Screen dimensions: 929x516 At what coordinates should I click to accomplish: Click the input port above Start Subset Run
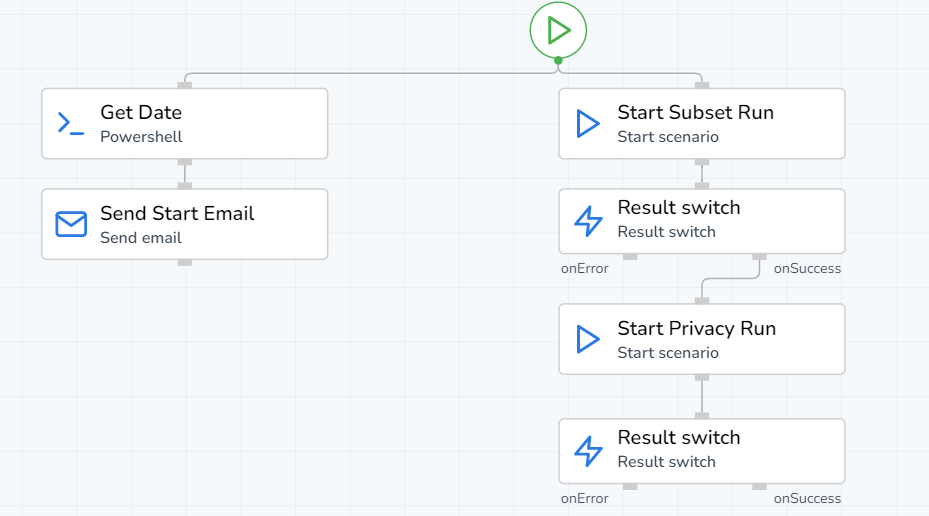coord(702,85)
